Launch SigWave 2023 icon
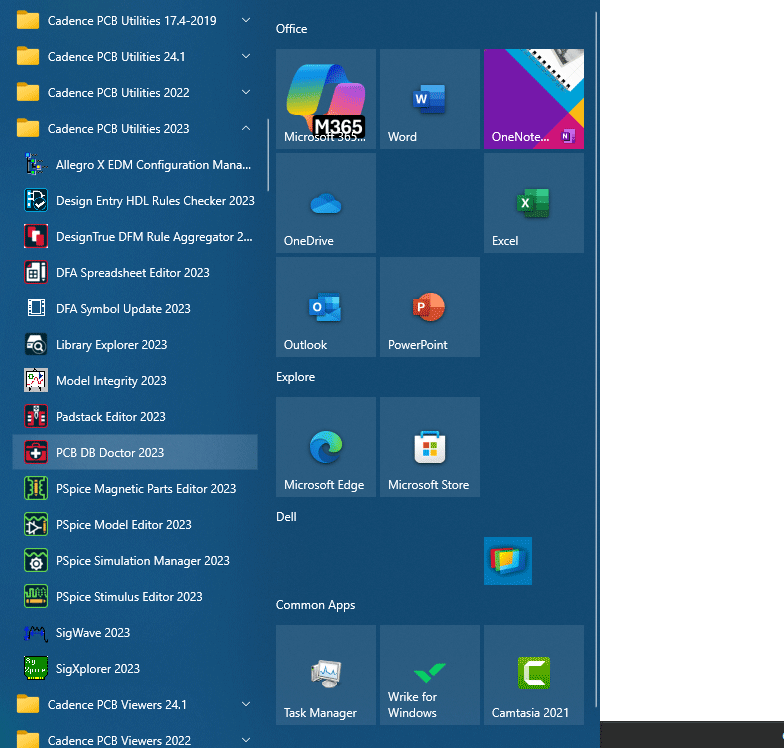The image size is (784, 748). [x=36, y=632]
